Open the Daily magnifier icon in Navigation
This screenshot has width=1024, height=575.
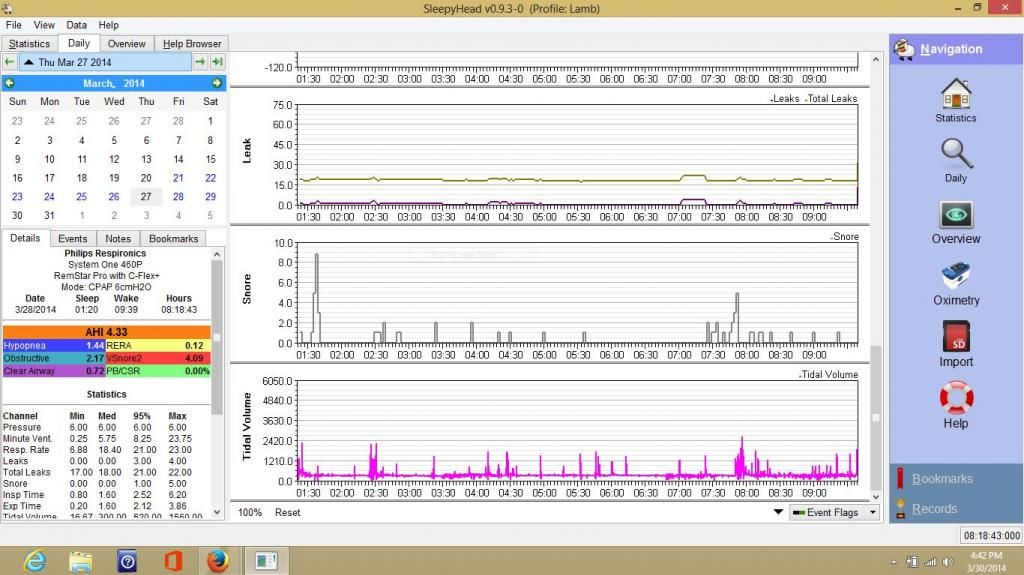click(x=956, y=154)
